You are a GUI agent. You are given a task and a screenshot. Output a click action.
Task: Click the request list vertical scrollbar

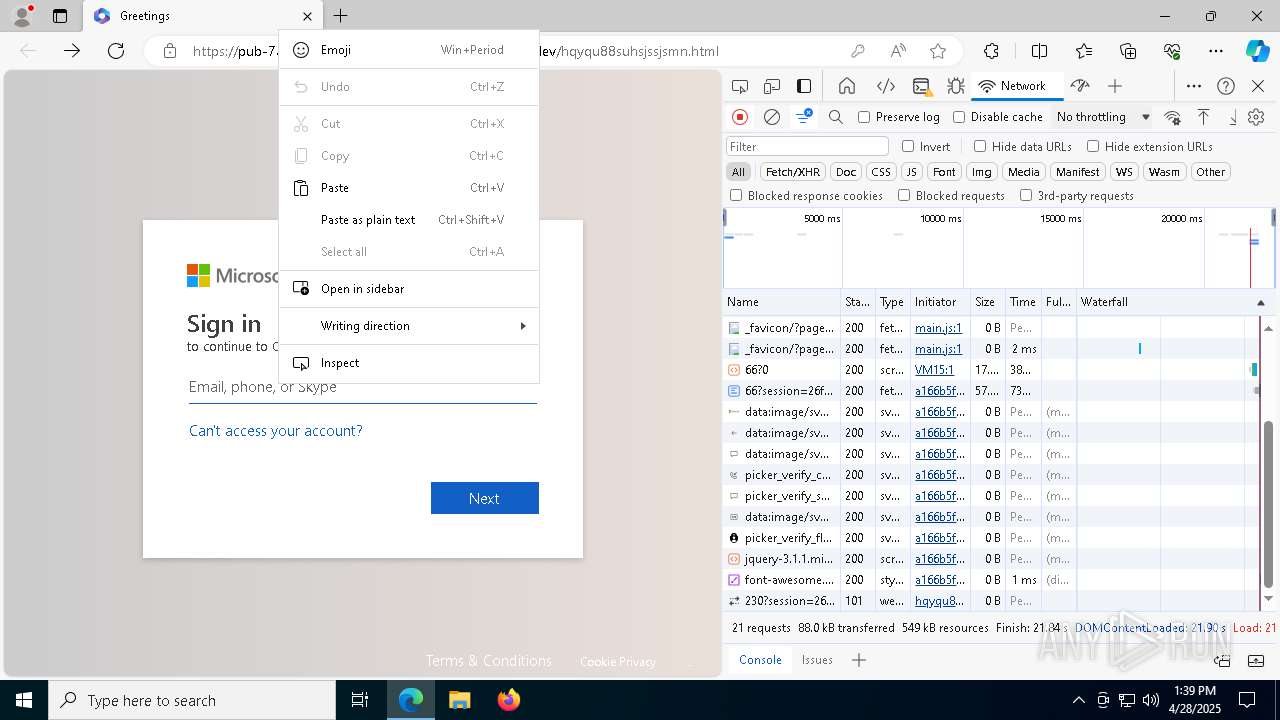[1269, 504]
